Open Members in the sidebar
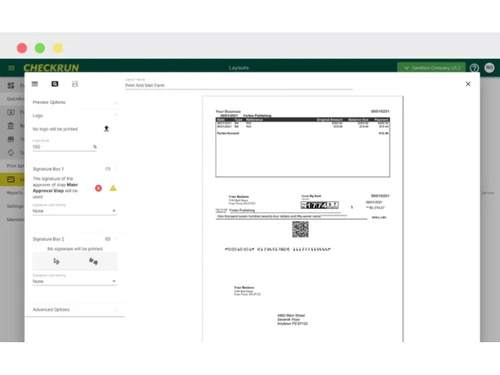Screen dimensions: 500x375 [15, 219]
